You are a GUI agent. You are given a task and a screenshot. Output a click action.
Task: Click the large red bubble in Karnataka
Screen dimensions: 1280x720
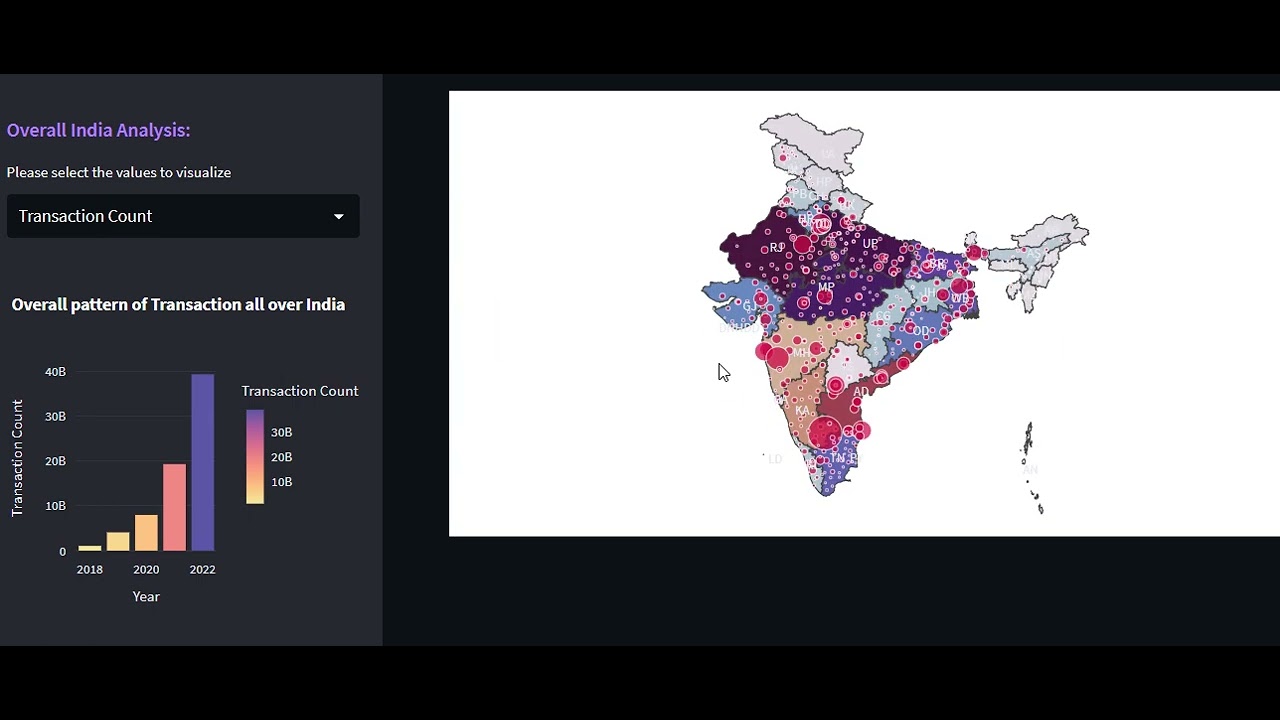coord(825,434)
